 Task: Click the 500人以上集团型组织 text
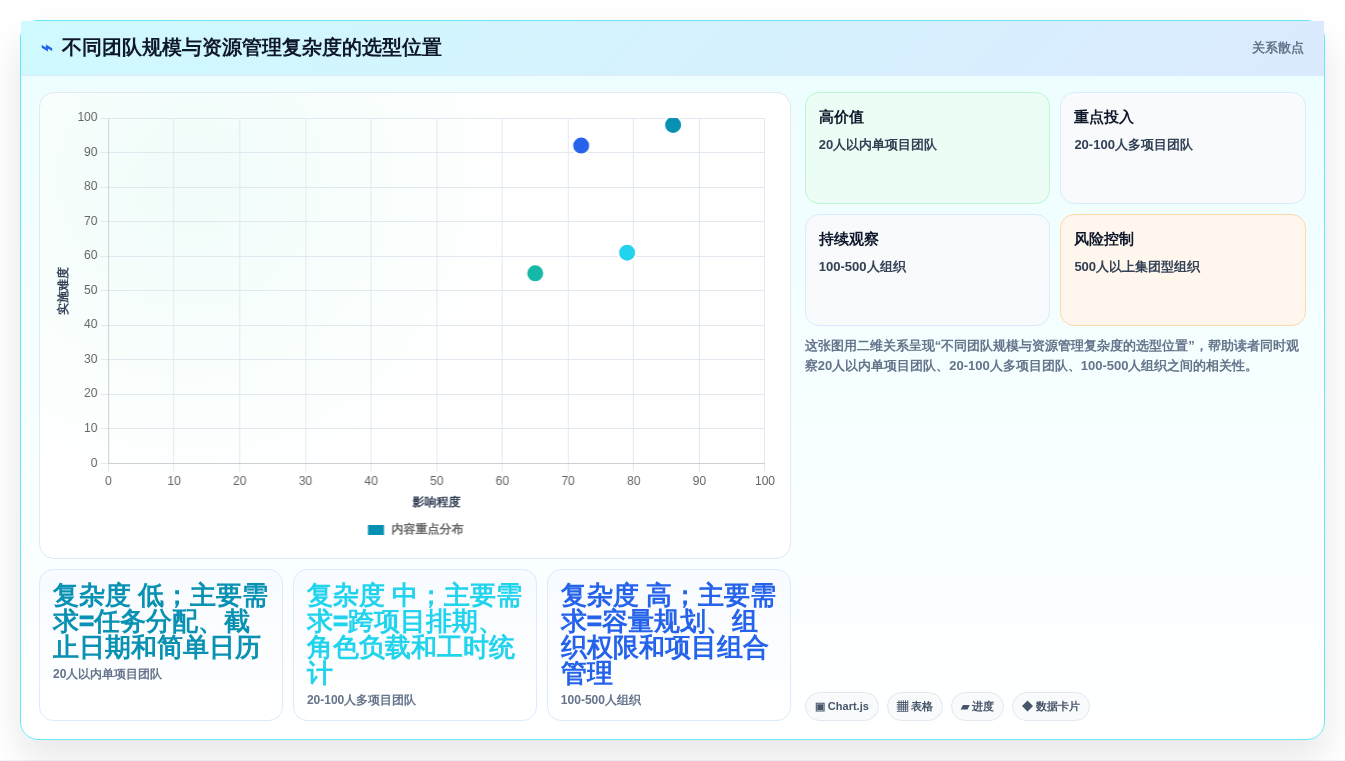(x=1137, y=267)
